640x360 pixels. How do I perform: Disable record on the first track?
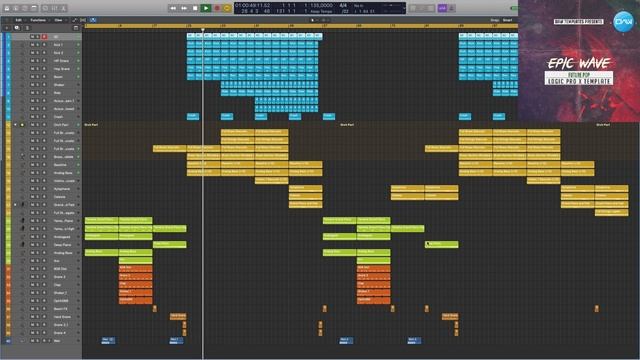(44, 37)
